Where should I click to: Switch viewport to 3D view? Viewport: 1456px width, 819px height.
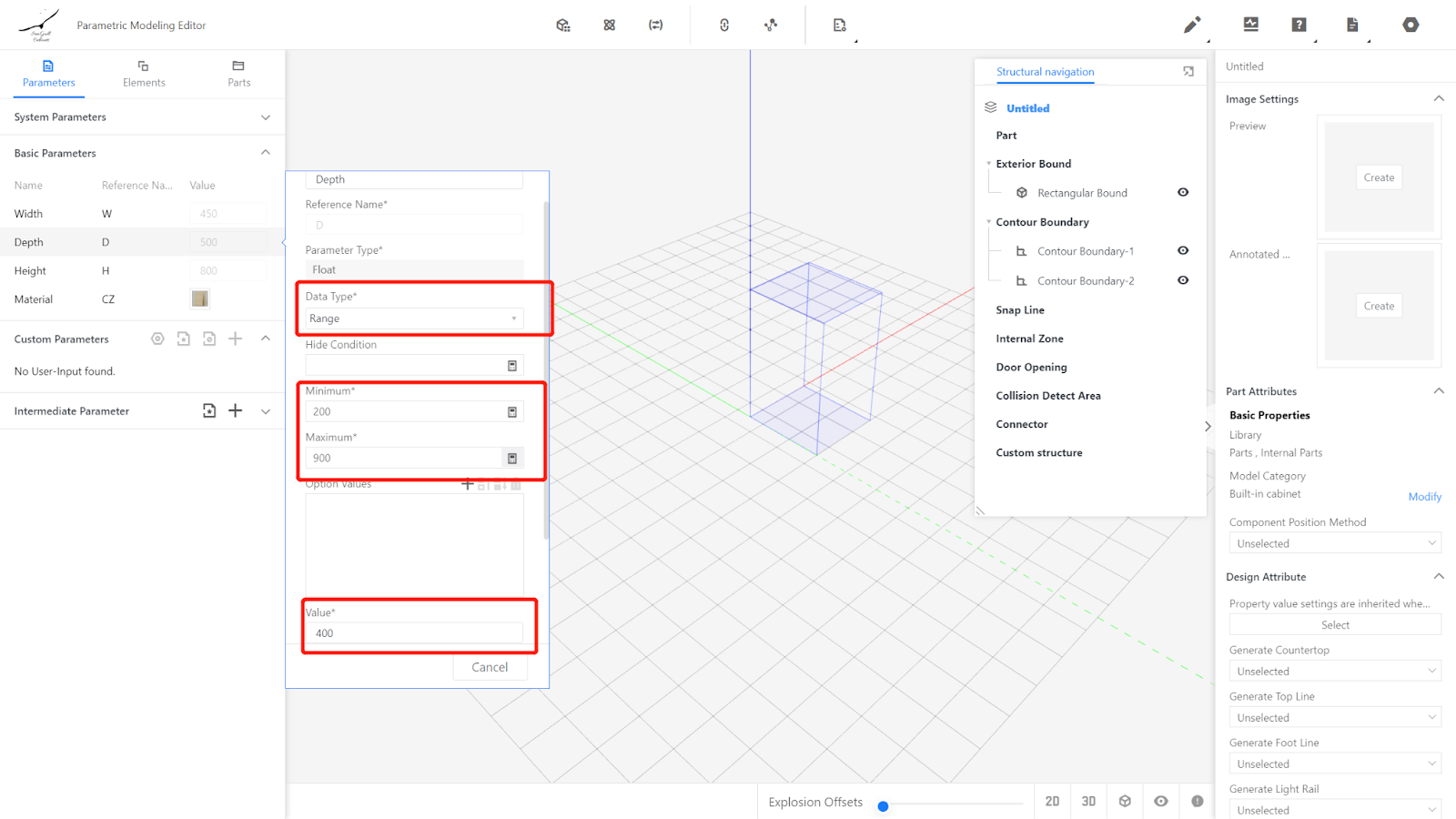click(x=1088, y=801)
